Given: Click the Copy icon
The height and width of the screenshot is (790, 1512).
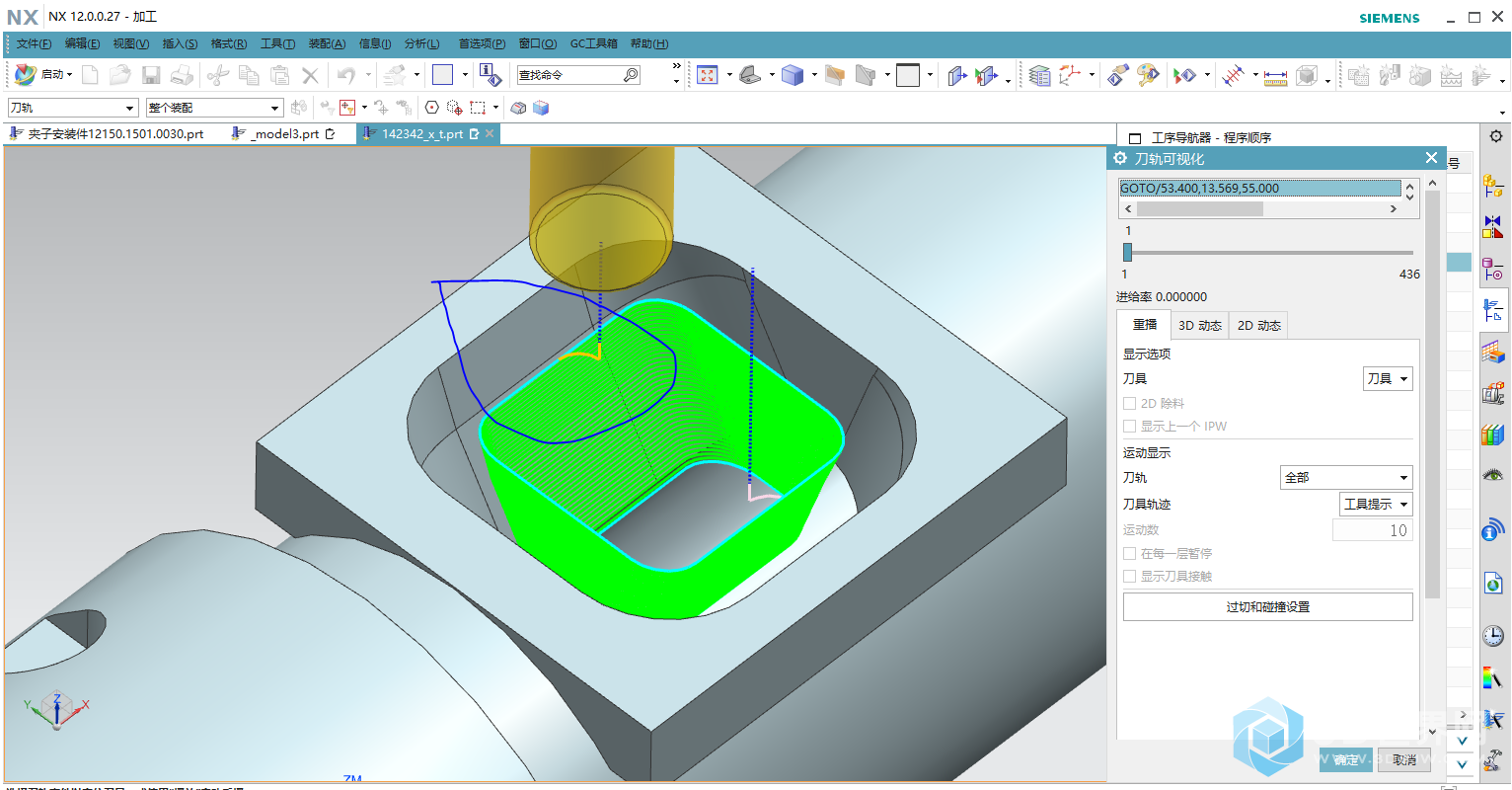Looking at the screenshot, I should 250,75.
